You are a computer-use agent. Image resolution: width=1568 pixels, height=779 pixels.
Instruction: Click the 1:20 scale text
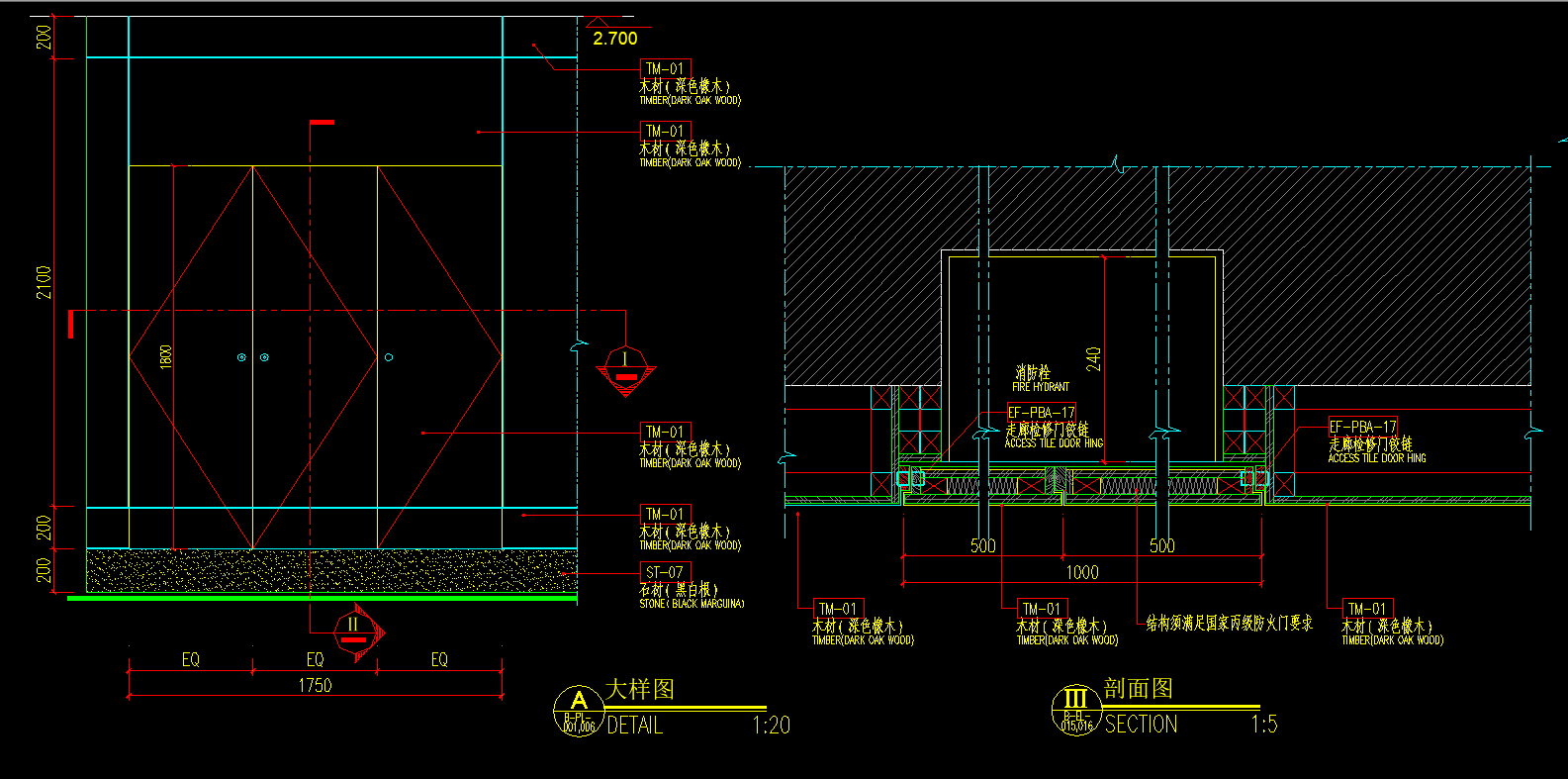[x=772, y=726]
